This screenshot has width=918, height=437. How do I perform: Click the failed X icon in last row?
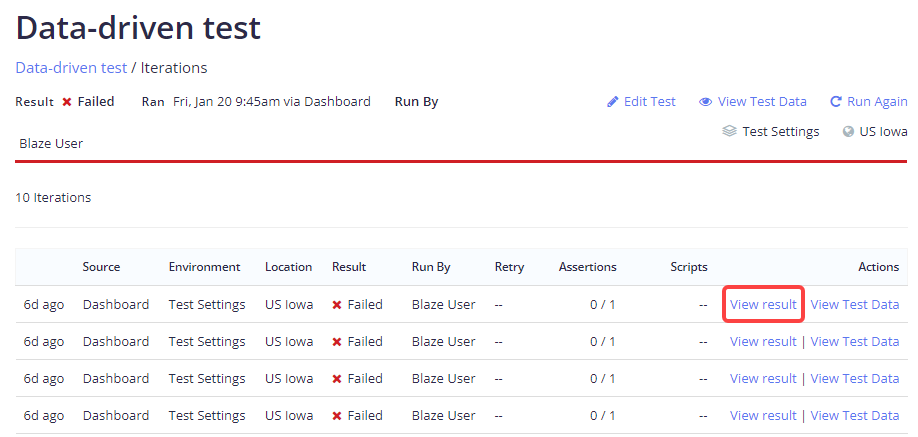coord(337,416)
